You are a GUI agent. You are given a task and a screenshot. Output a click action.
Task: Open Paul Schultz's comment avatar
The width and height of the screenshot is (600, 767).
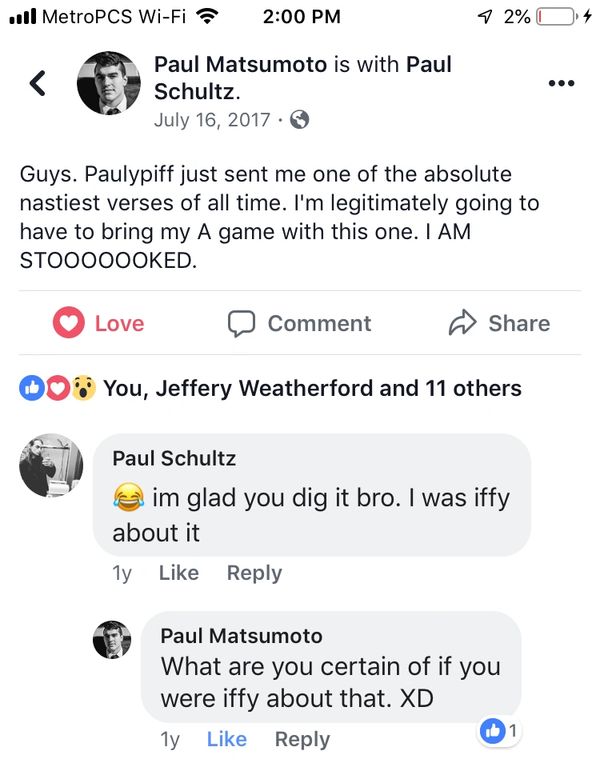(x=51, y=465)
